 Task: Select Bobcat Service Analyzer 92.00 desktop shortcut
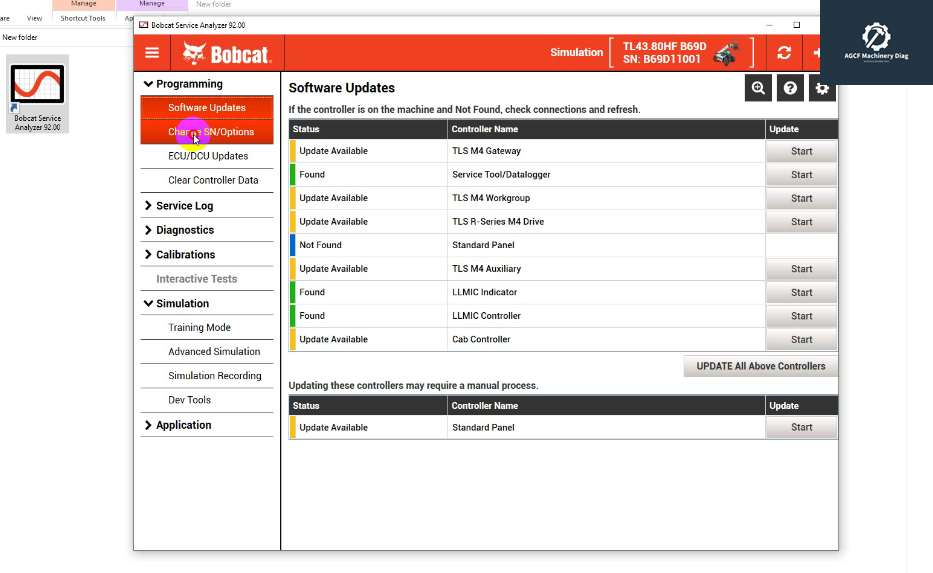pyautogui.click(x=37, y=94)
